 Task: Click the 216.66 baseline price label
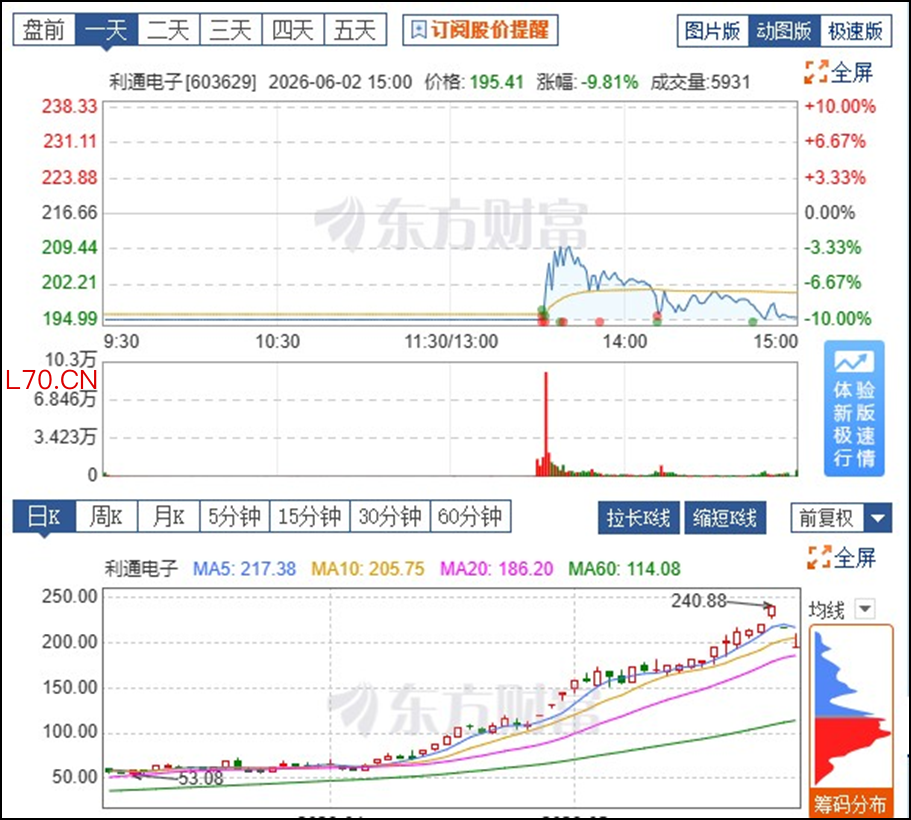[69, 213]
